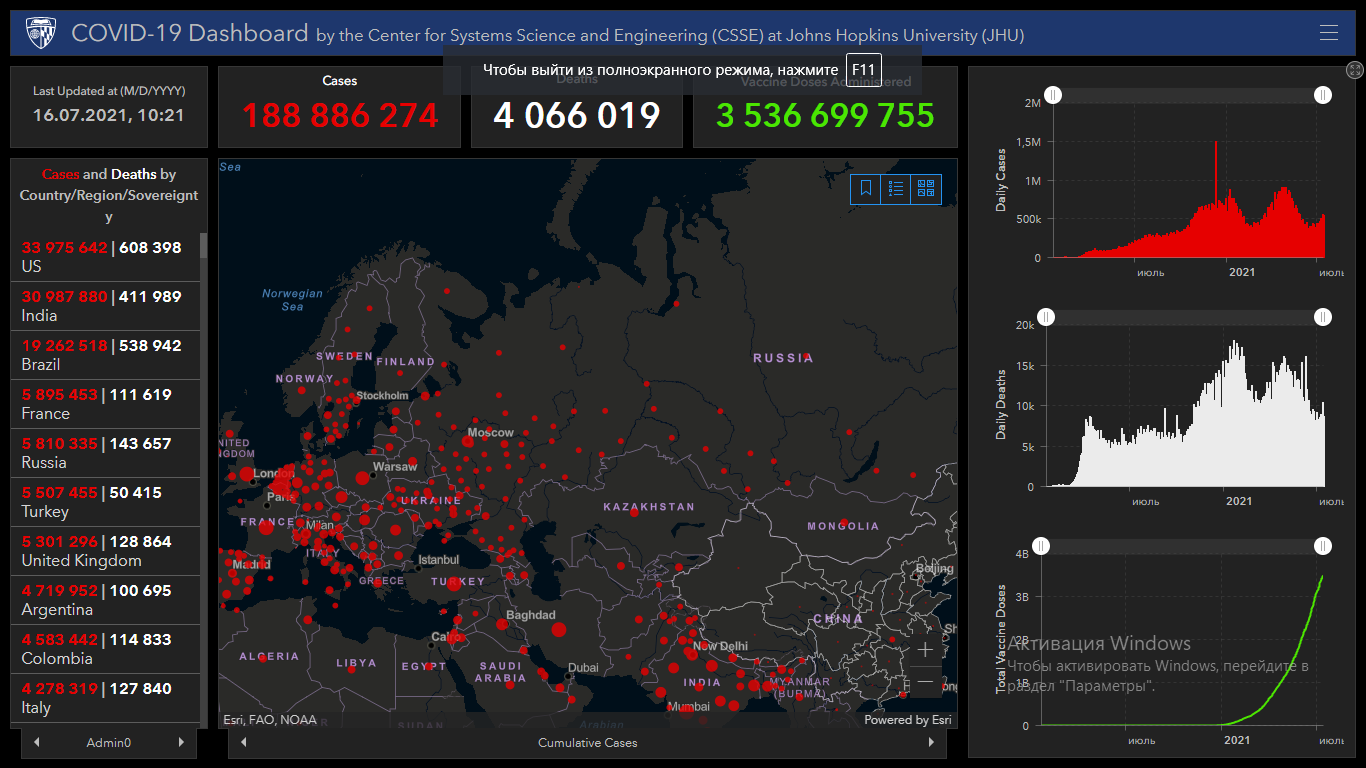
Task: Go to next list after Admin0
Action: pyautogui.click(x=181, y=743)
